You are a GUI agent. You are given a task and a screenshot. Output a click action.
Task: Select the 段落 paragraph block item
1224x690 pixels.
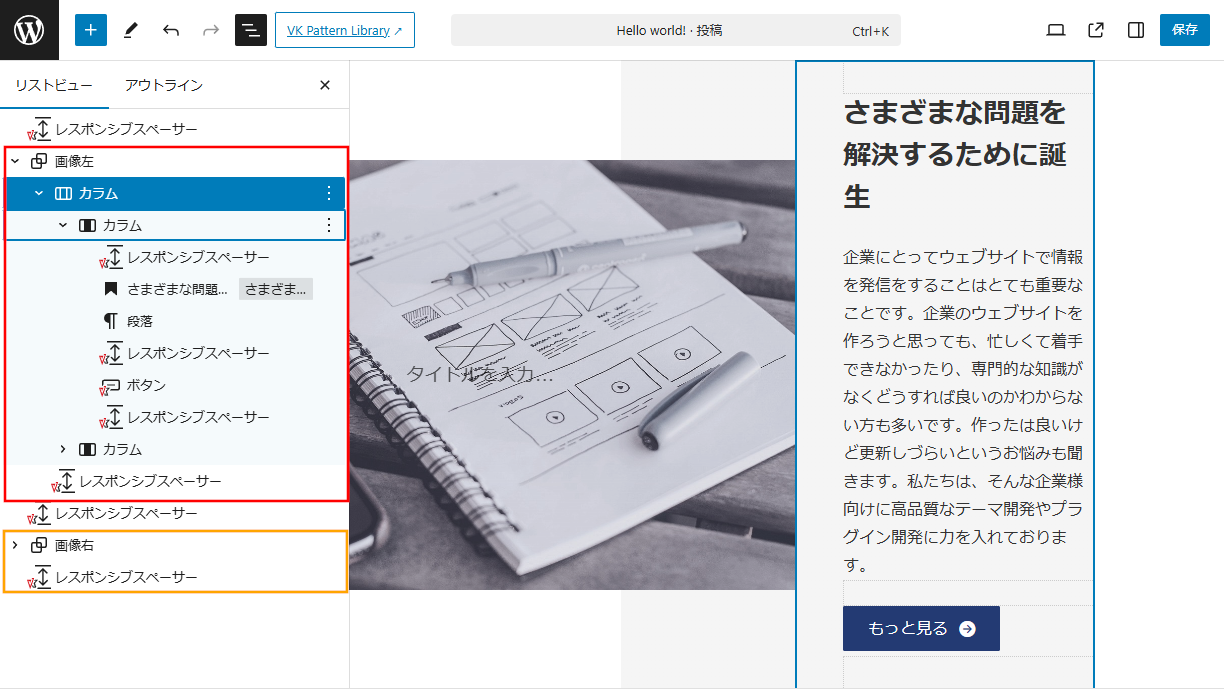(x=140, y=321)
